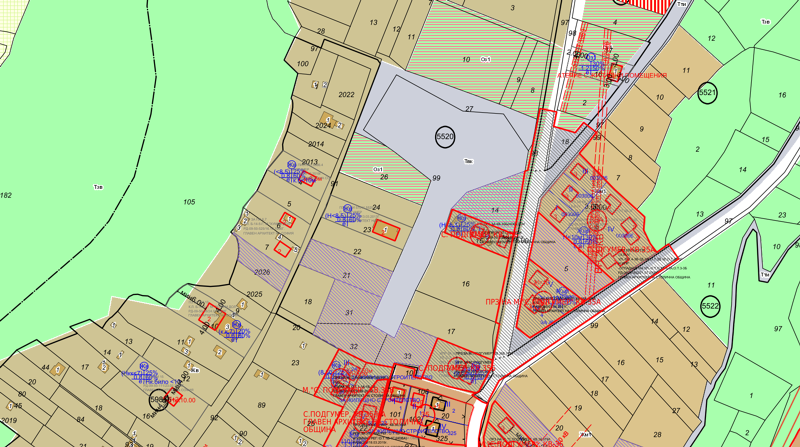Click the red building outline in parcel 23
Viewport: 800px width, 447px height.
pos(387,232)
